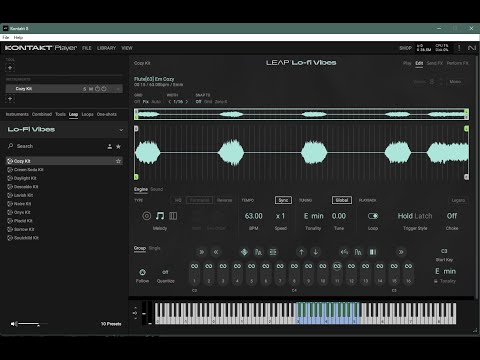Click the user presets filter icon
This screenshot has width=480, height=360.
point(110,146)
